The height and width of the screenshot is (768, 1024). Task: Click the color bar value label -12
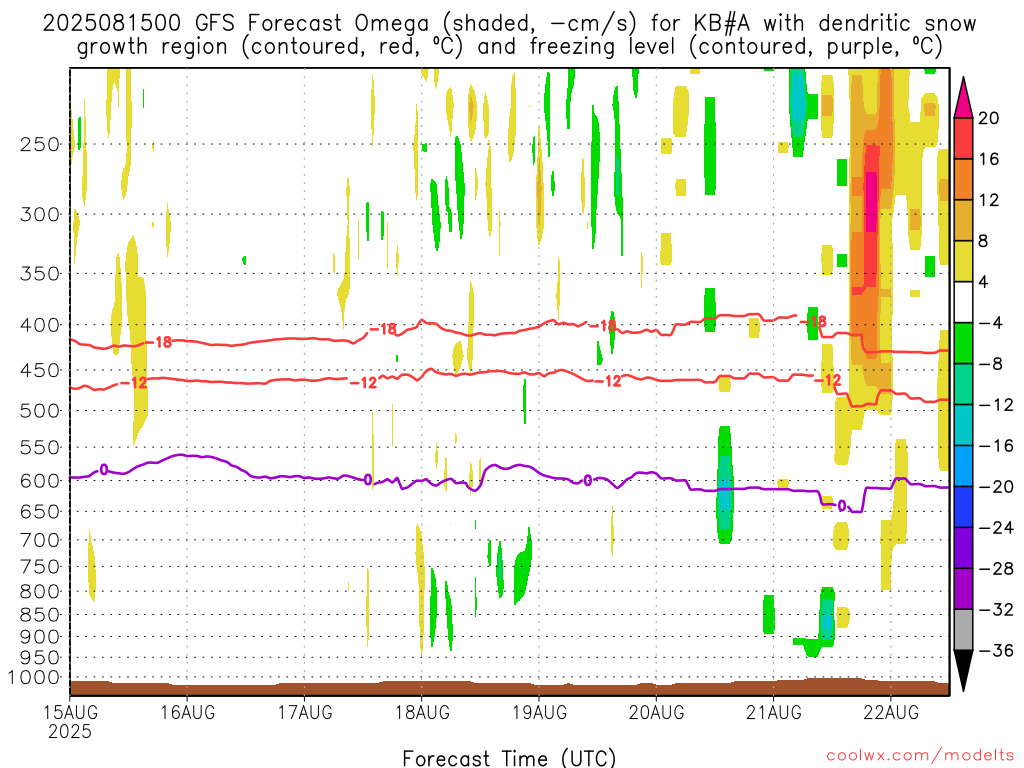[x=996, y=406]
